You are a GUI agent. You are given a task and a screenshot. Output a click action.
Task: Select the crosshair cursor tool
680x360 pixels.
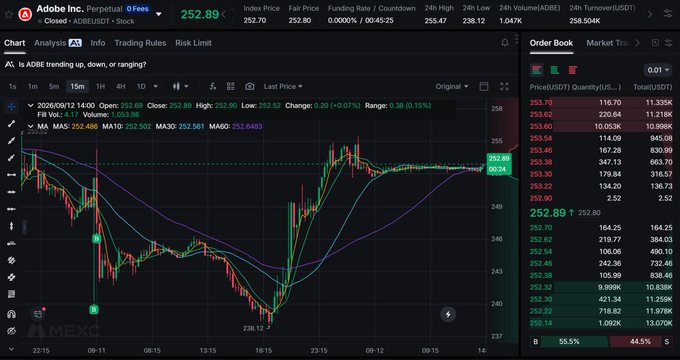click(x=12, y=106)
